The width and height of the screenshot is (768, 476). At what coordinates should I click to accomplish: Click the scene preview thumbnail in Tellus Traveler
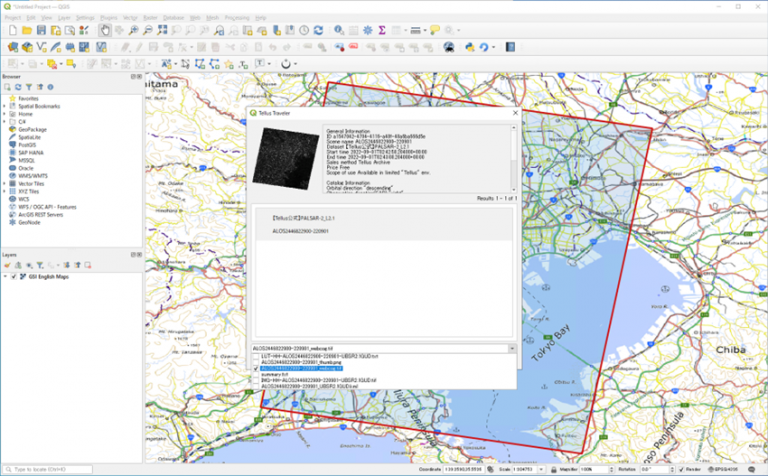point(286,158)
